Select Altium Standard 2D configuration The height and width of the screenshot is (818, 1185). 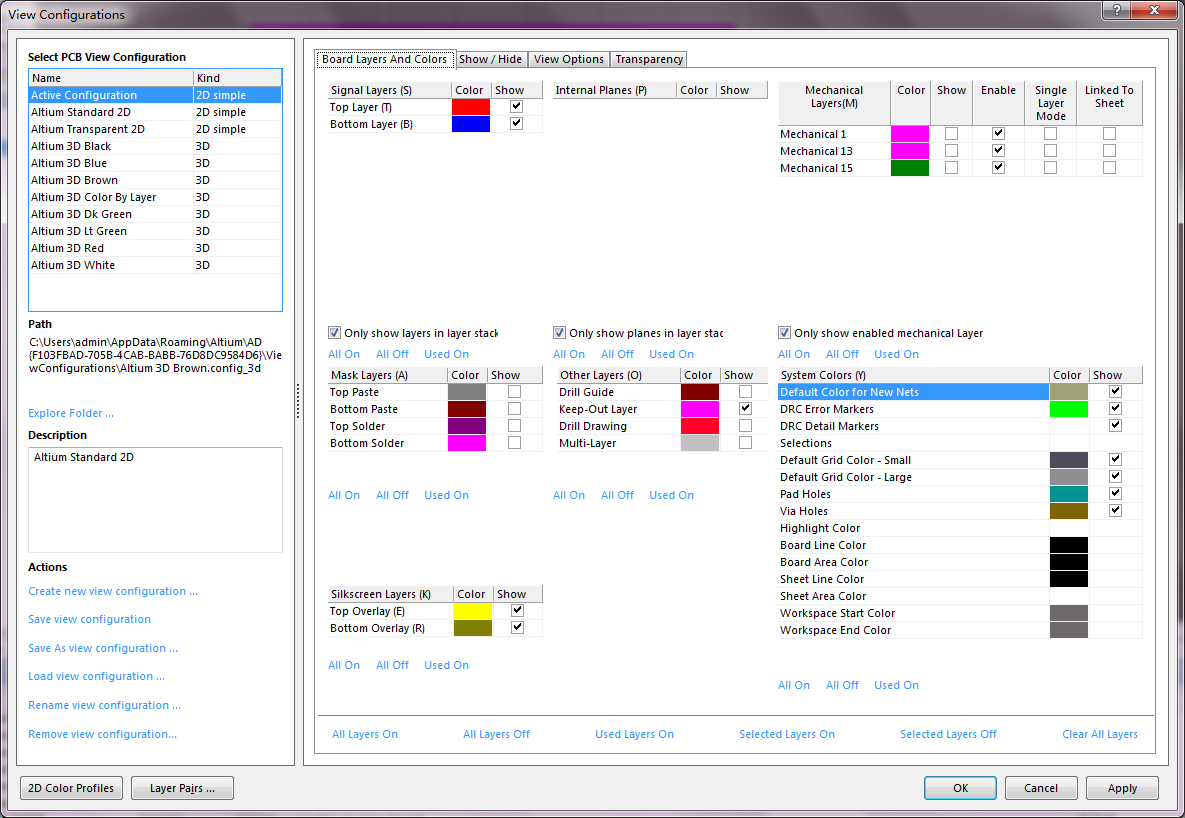point(155,112)
